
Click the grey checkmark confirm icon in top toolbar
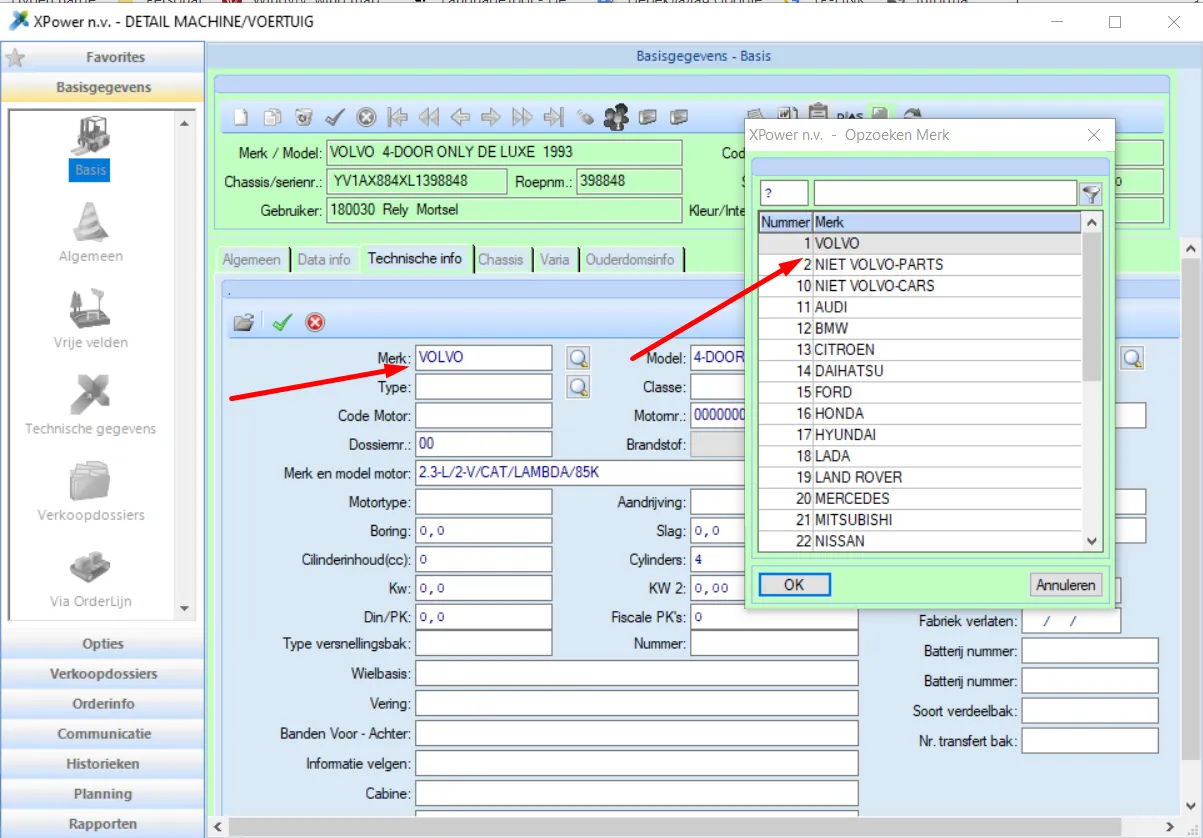tap(335, 118)
